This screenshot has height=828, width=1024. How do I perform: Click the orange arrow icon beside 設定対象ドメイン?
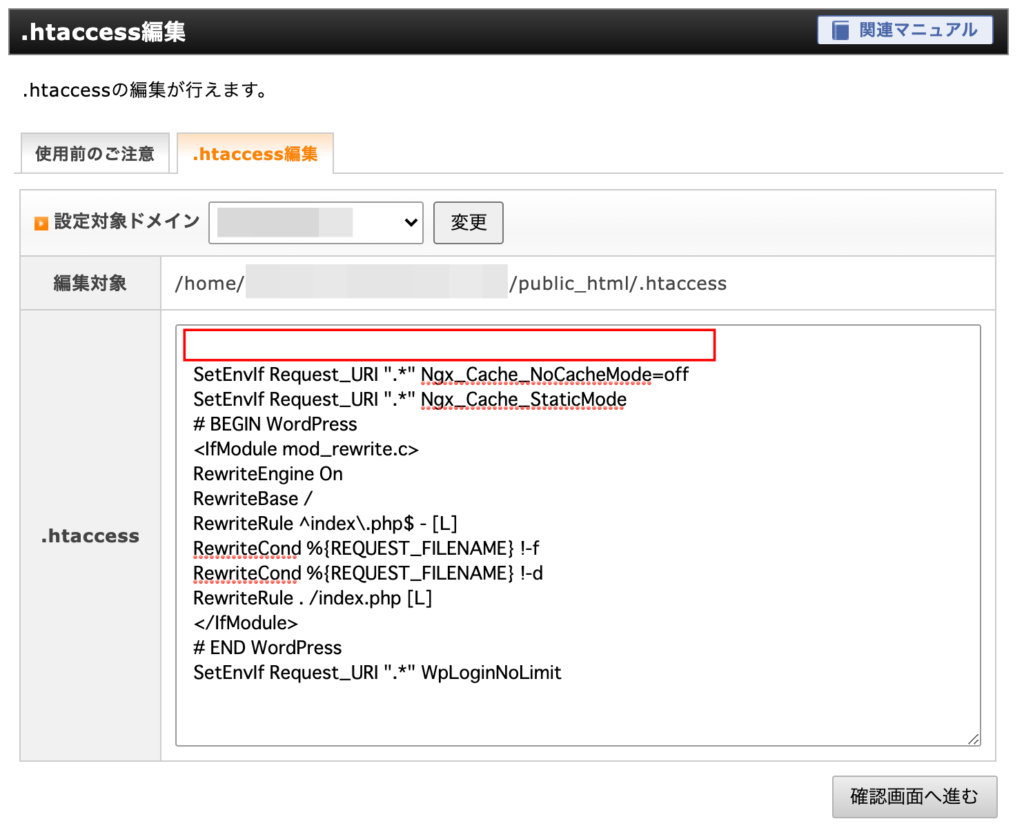click(41, 222)
